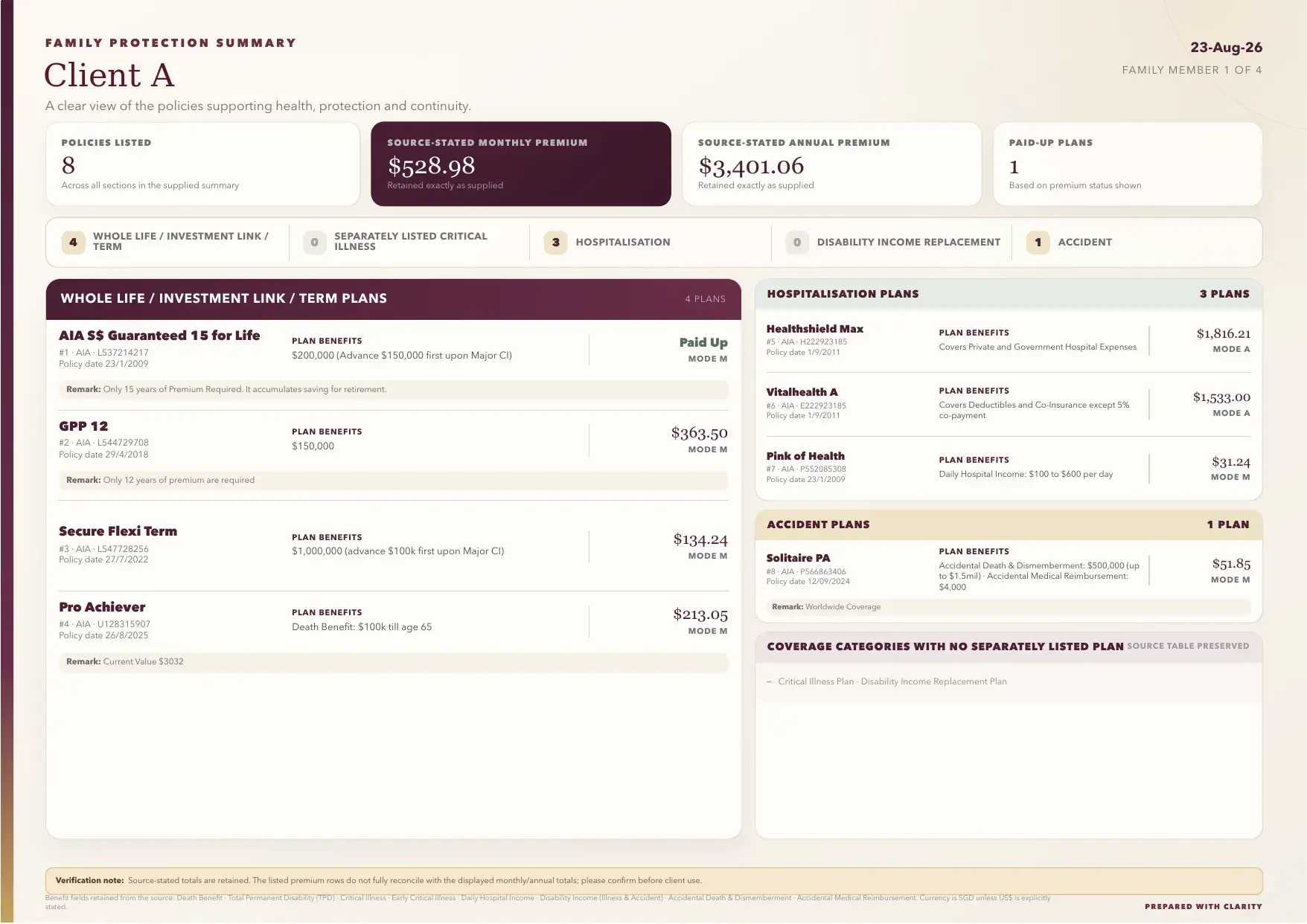Screen dimensions: 1307x924
Task: Click the '3 PLANS' count for Hospitalisation
Action: coord(1224,294)
